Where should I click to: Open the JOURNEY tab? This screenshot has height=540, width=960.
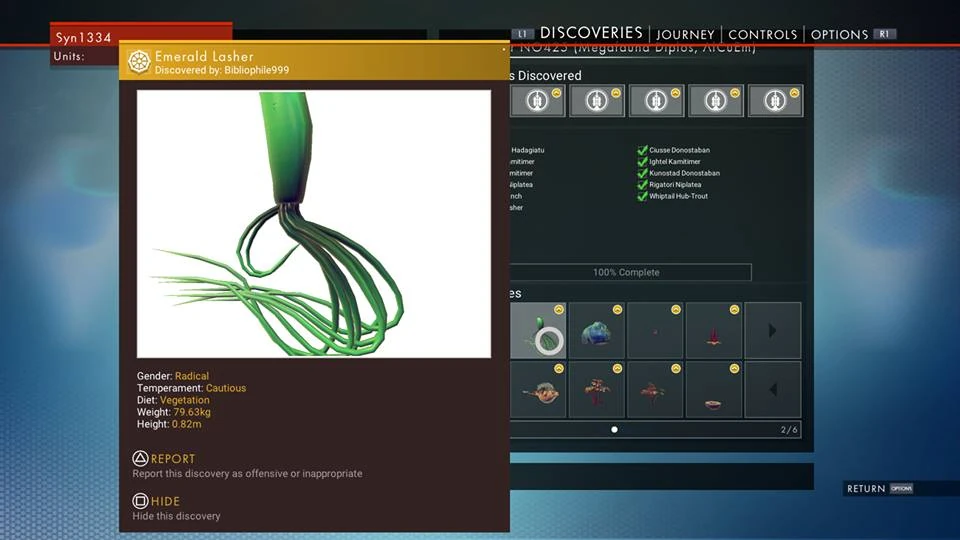[685, 35]
